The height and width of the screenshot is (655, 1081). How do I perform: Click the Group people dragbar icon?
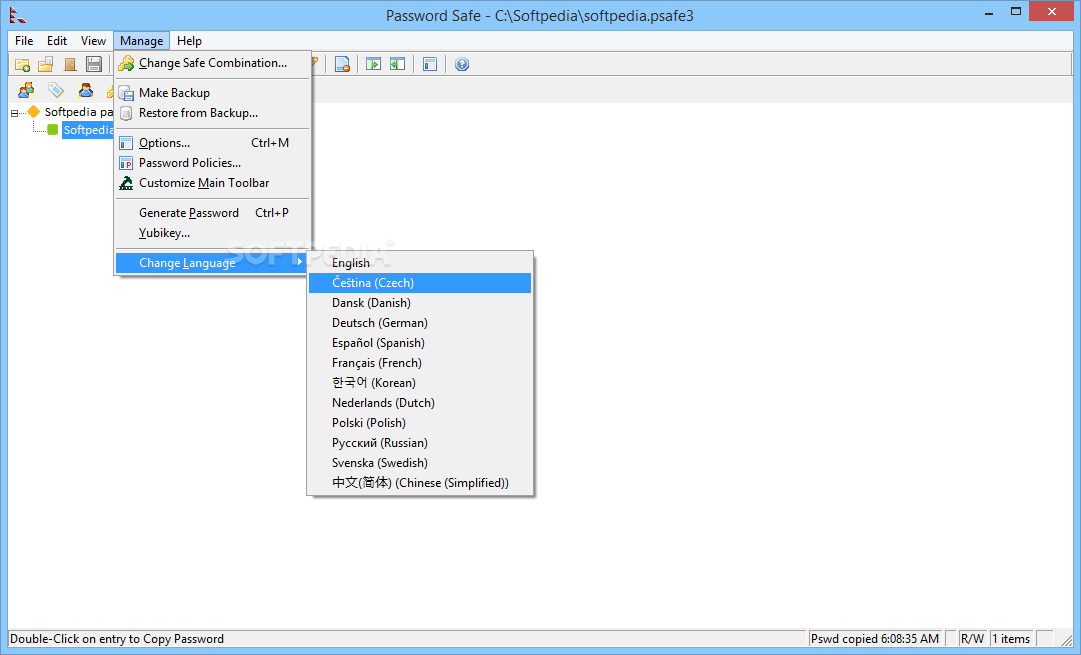point(26,90)
